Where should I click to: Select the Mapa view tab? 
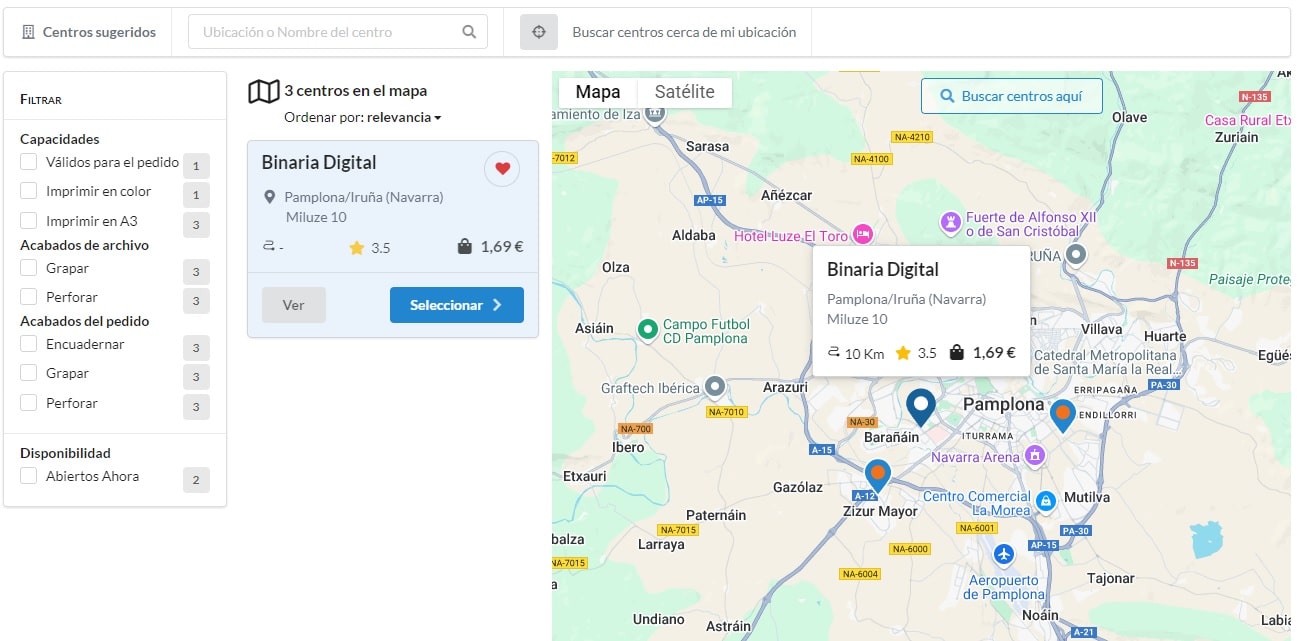598,92
